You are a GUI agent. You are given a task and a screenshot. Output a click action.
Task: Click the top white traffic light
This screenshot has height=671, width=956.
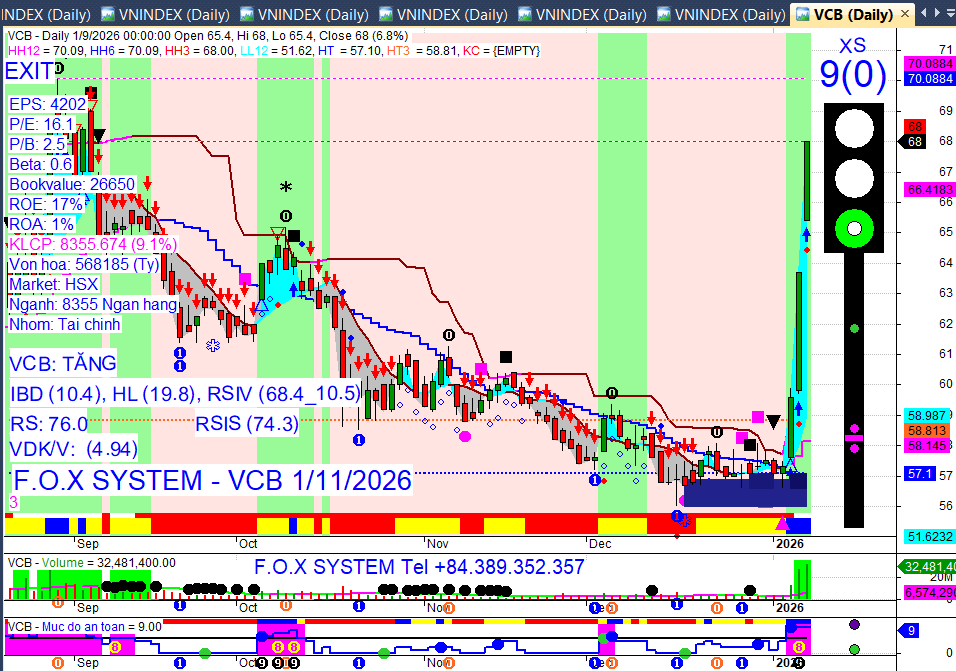click(854, 129)
